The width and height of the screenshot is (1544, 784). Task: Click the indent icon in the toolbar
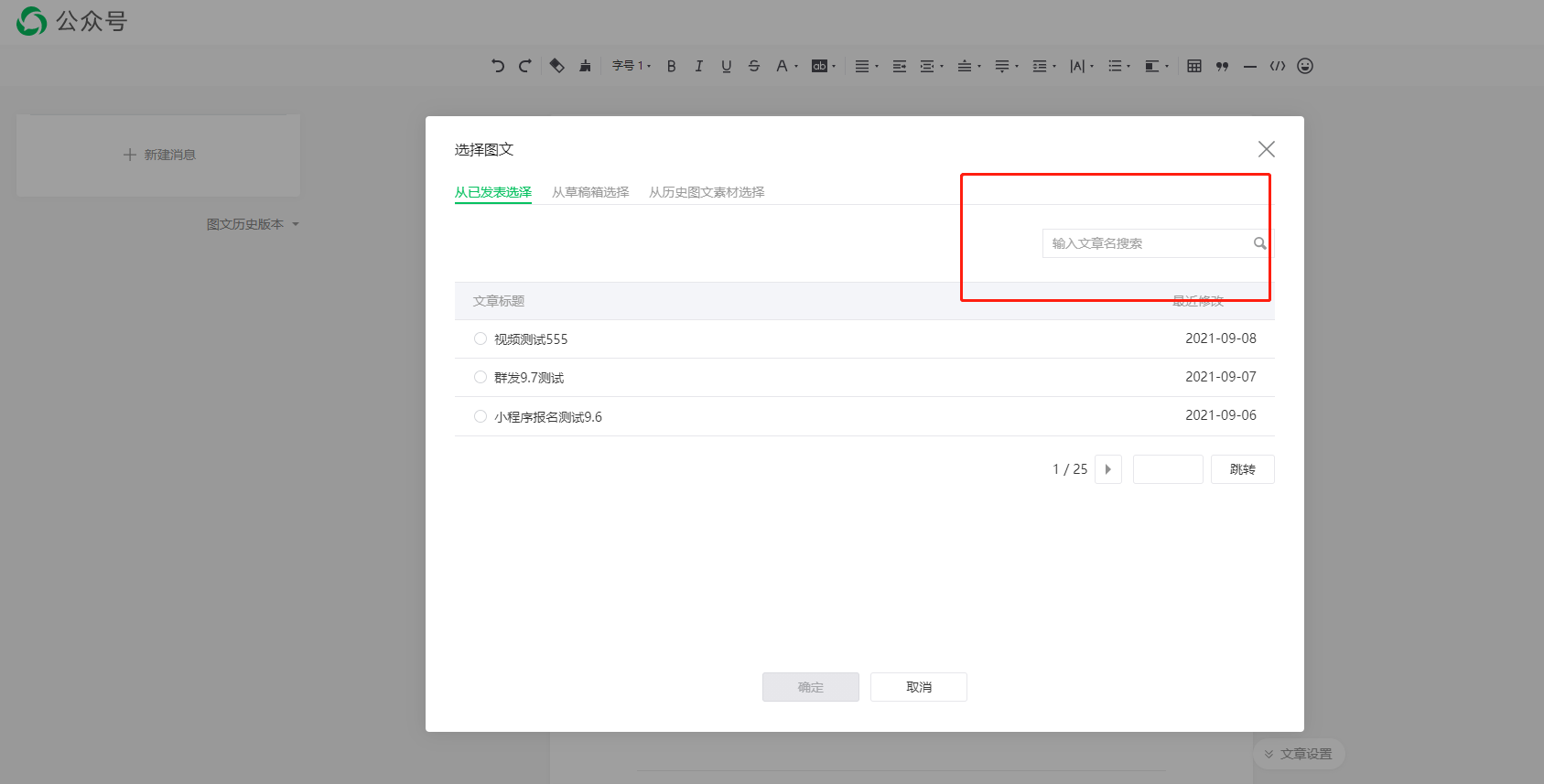pos(900,66)
